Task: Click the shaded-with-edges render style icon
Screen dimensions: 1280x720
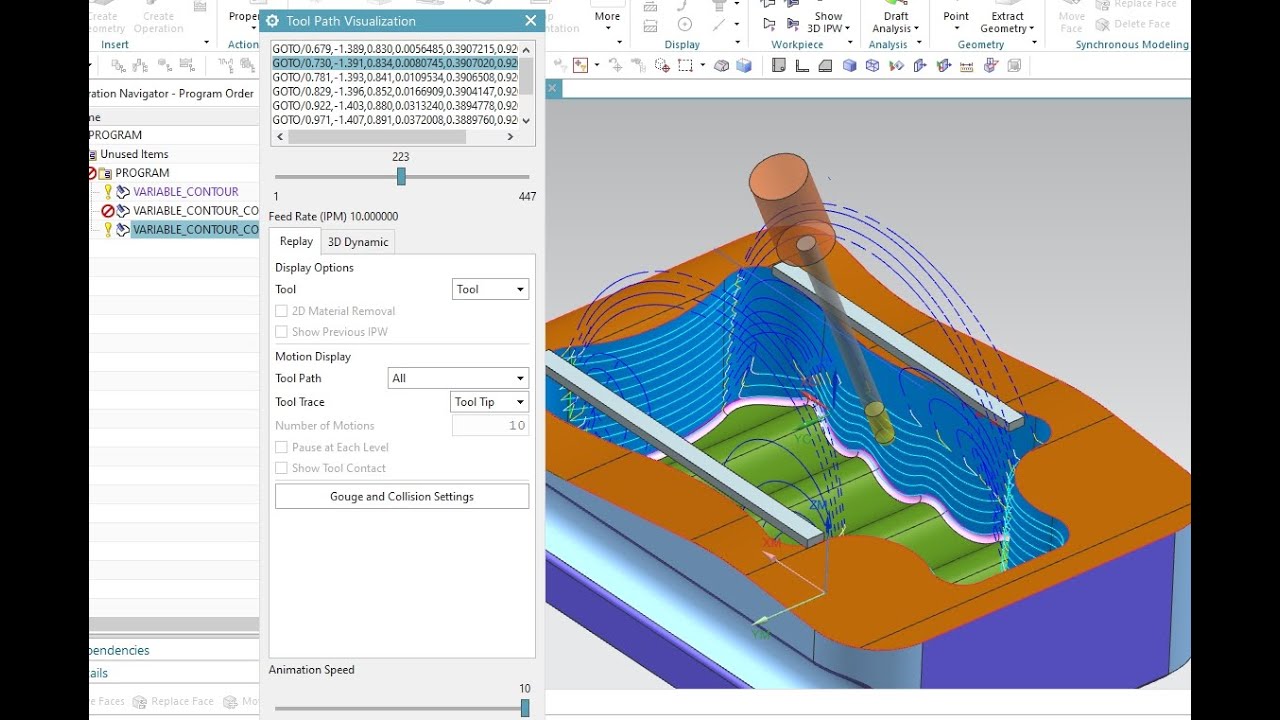Action: click(x=721, y=65)
